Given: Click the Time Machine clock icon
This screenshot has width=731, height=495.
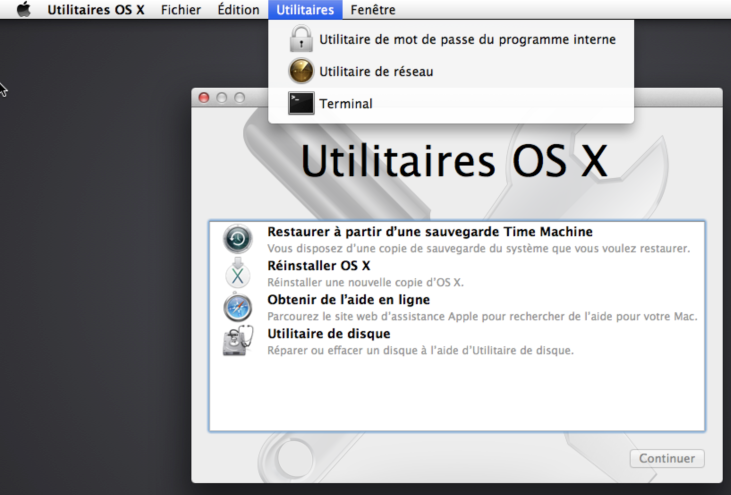Looking at the screenshot, I should 238,239.
